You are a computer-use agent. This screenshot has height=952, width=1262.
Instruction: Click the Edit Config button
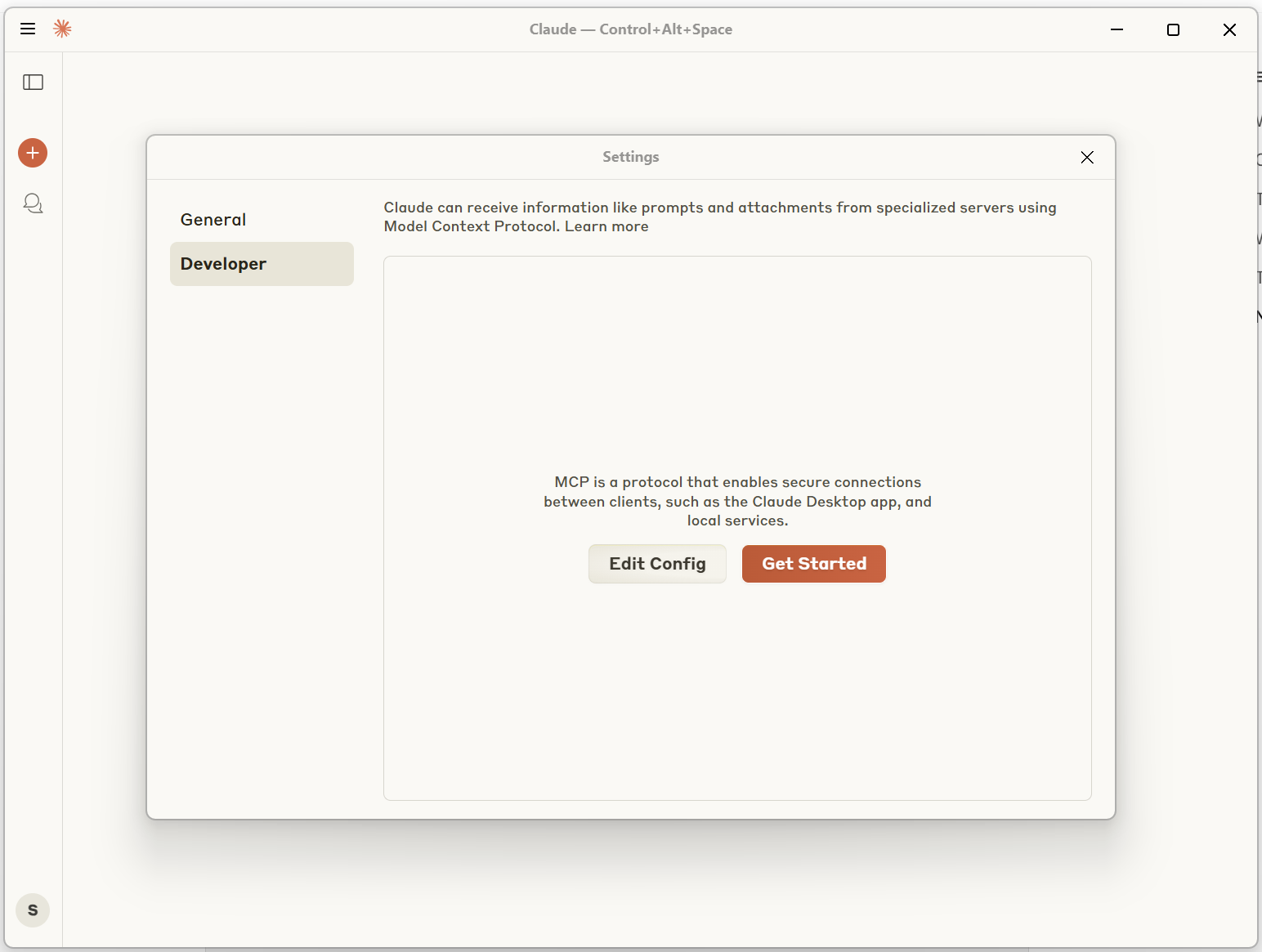[x=657, y=564]
